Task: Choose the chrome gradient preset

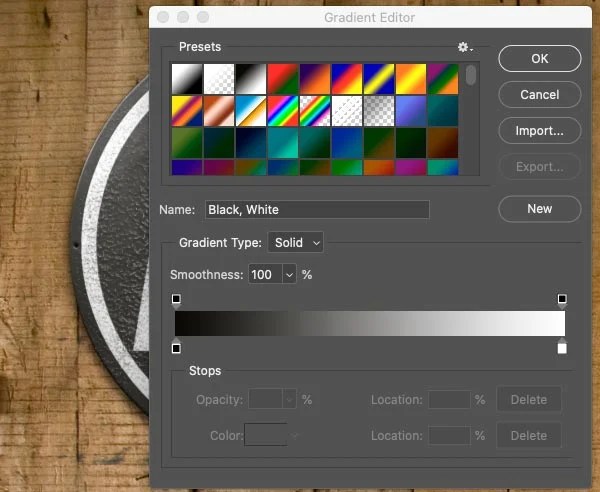Action: pyautogui.click(x=251, y=111)
